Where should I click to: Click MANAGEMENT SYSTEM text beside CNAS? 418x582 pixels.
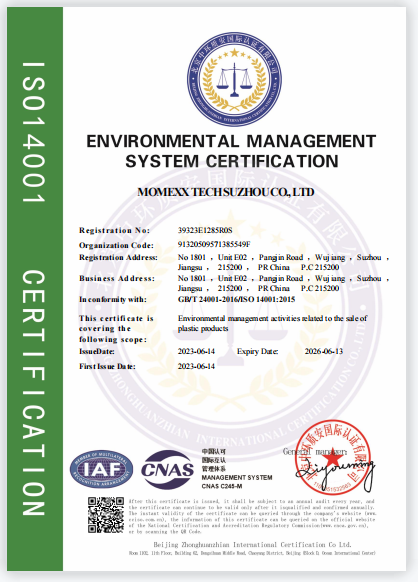[237, 477]
